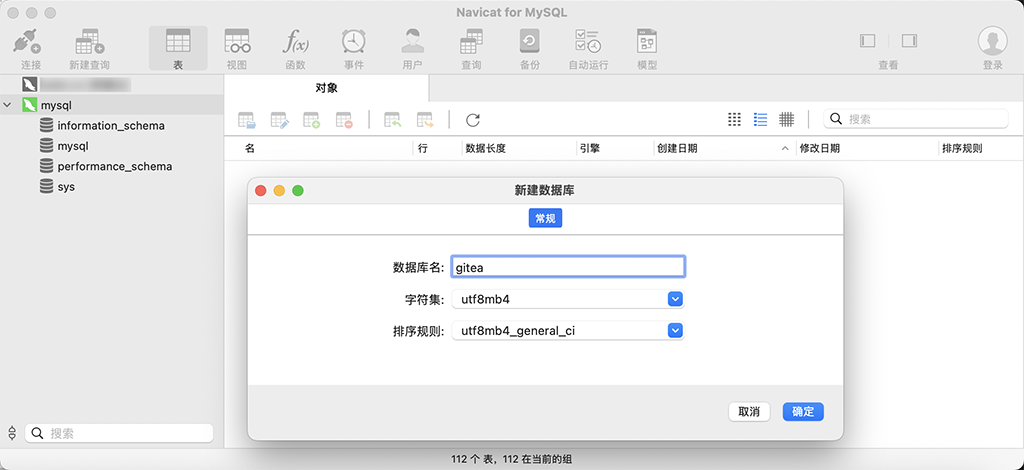The width and height of the screenshot is (1024, 470).
Task: Switch to detail table view
Action: (x=786, y=119)
